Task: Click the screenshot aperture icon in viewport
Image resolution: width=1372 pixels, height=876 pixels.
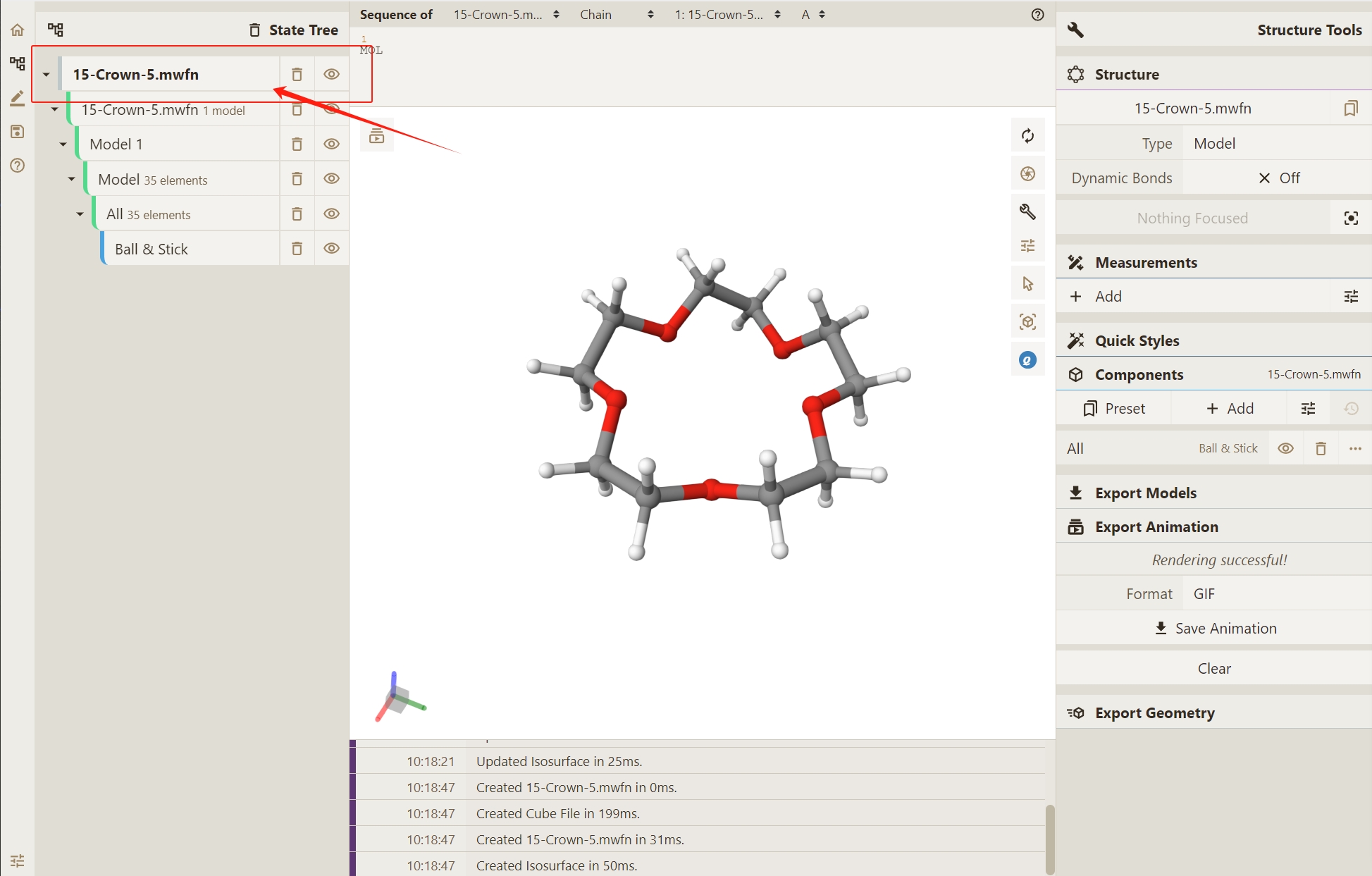Action: [1027, 174]
